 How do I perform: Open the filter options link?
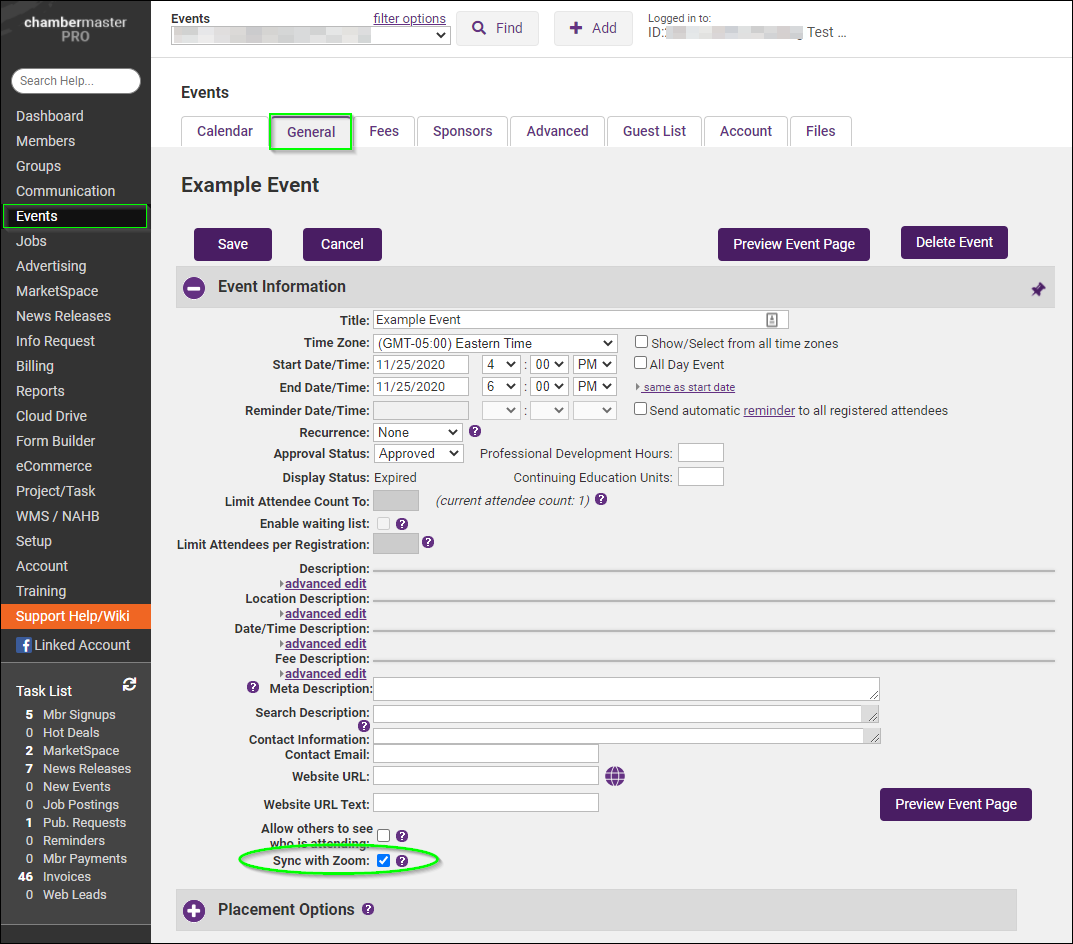409,19
